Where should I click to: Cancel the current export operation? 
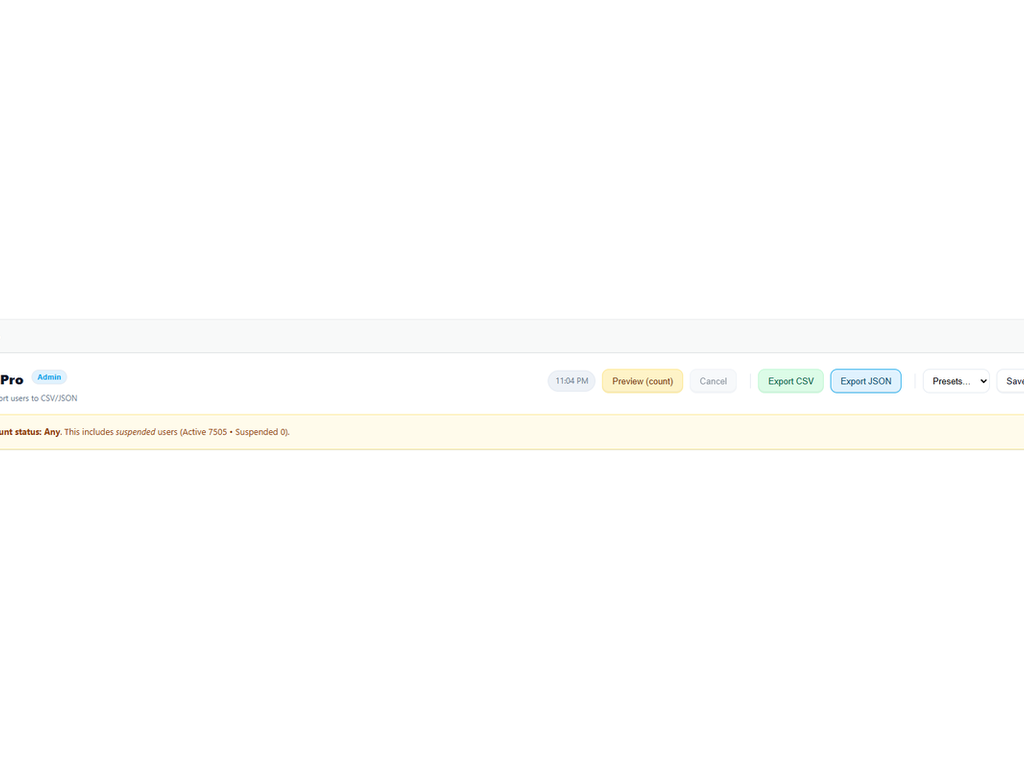point(713,381)
